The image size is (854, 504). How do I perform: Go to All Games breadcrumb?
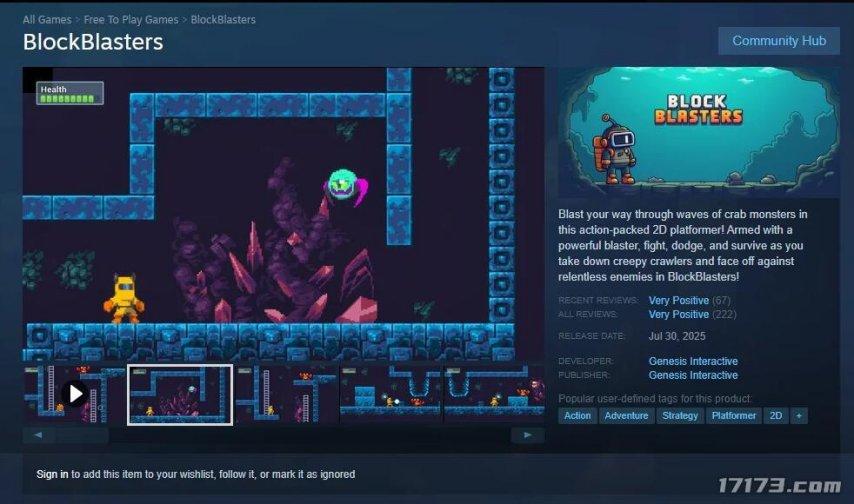[47, 20]
